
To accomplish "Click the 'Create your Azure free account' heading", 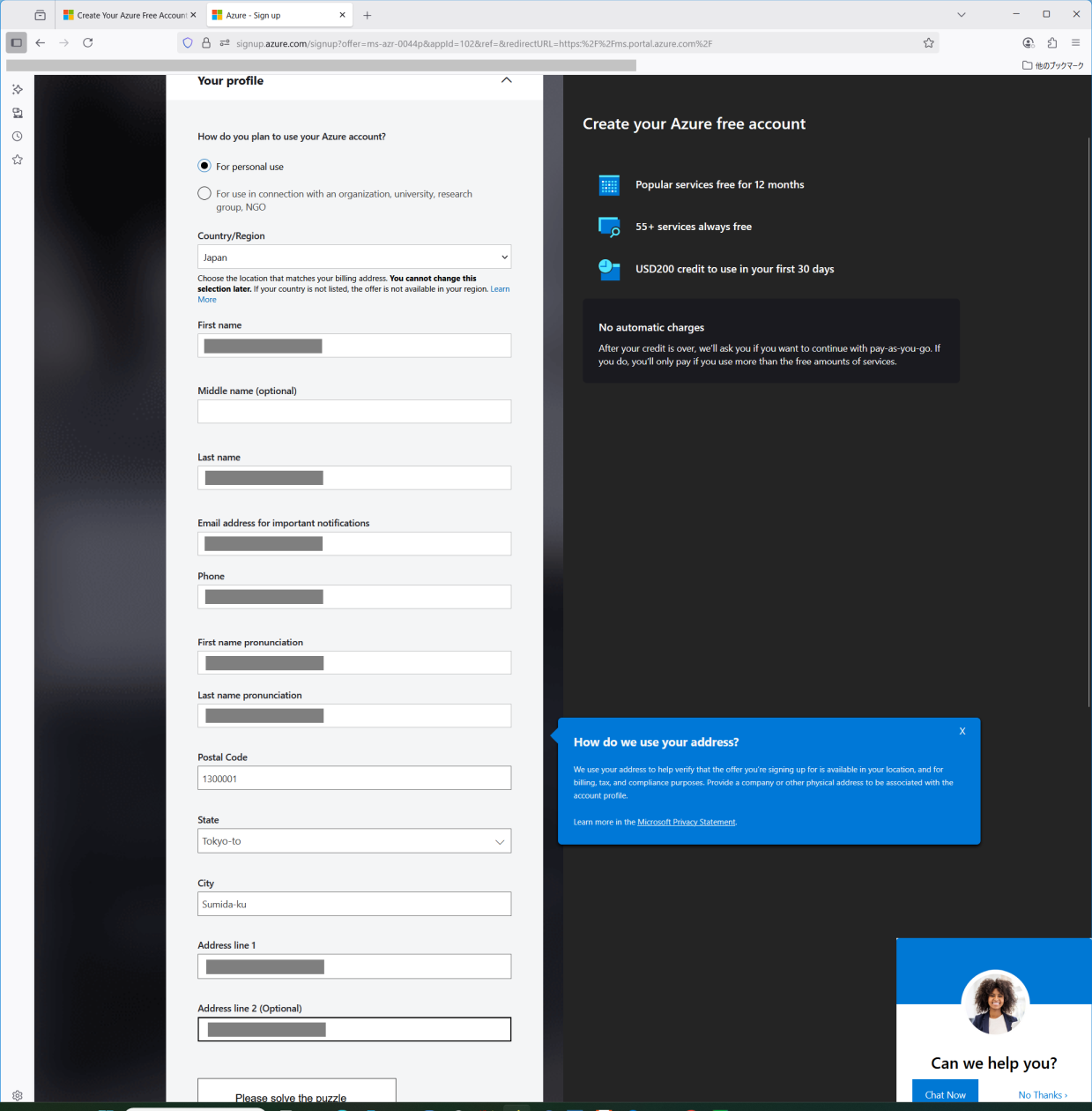I will [x=694, y=124].
